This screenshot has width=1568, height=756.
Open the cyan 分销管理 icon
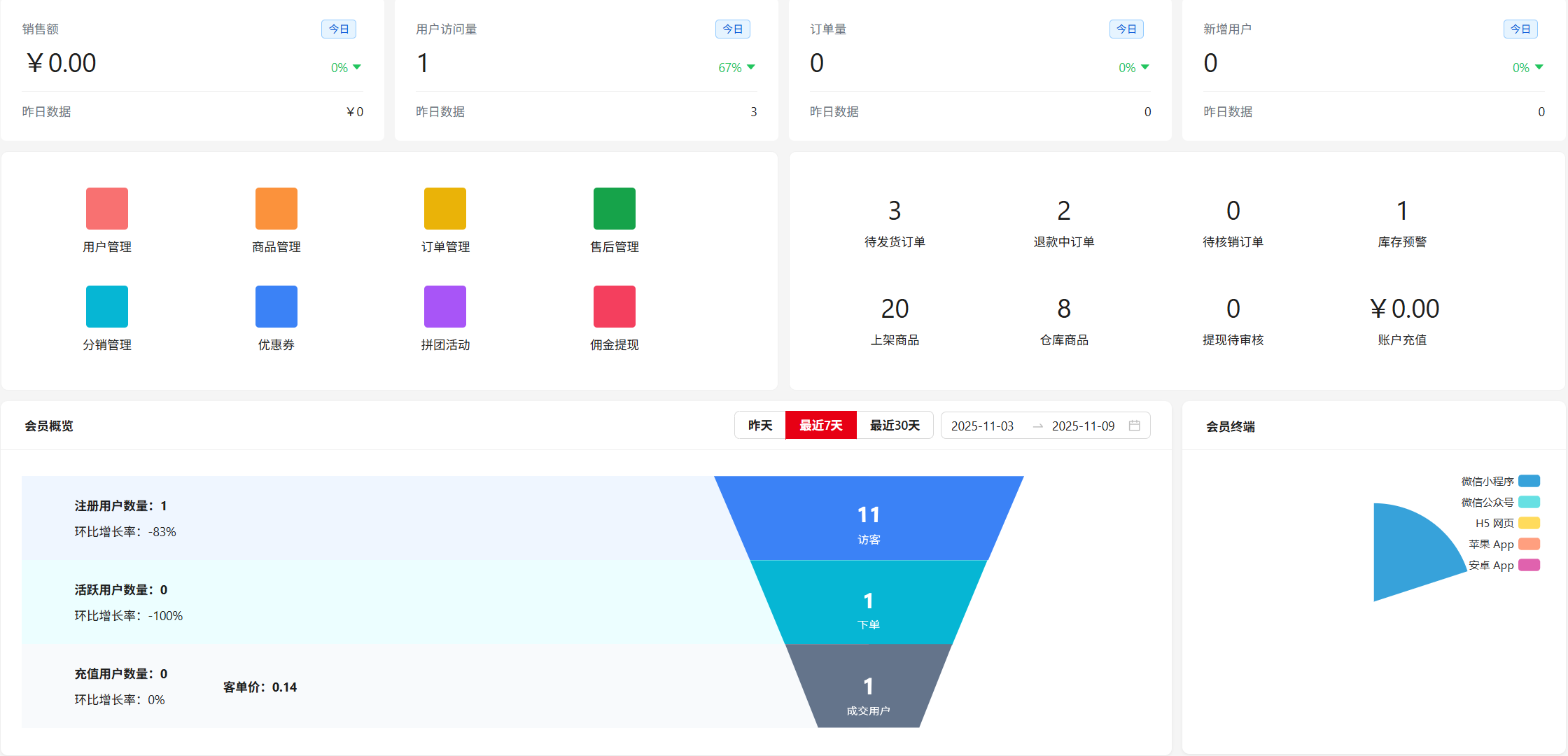point(107,307)
